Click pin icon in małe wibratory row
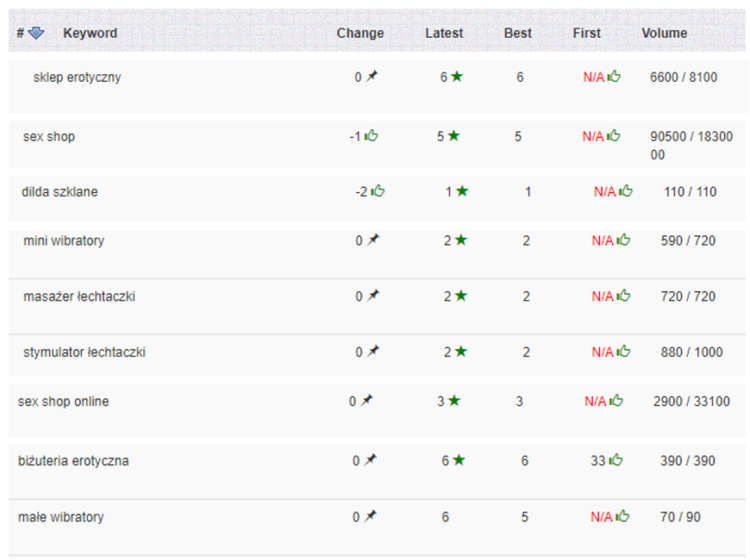 [x=370, y=516]
